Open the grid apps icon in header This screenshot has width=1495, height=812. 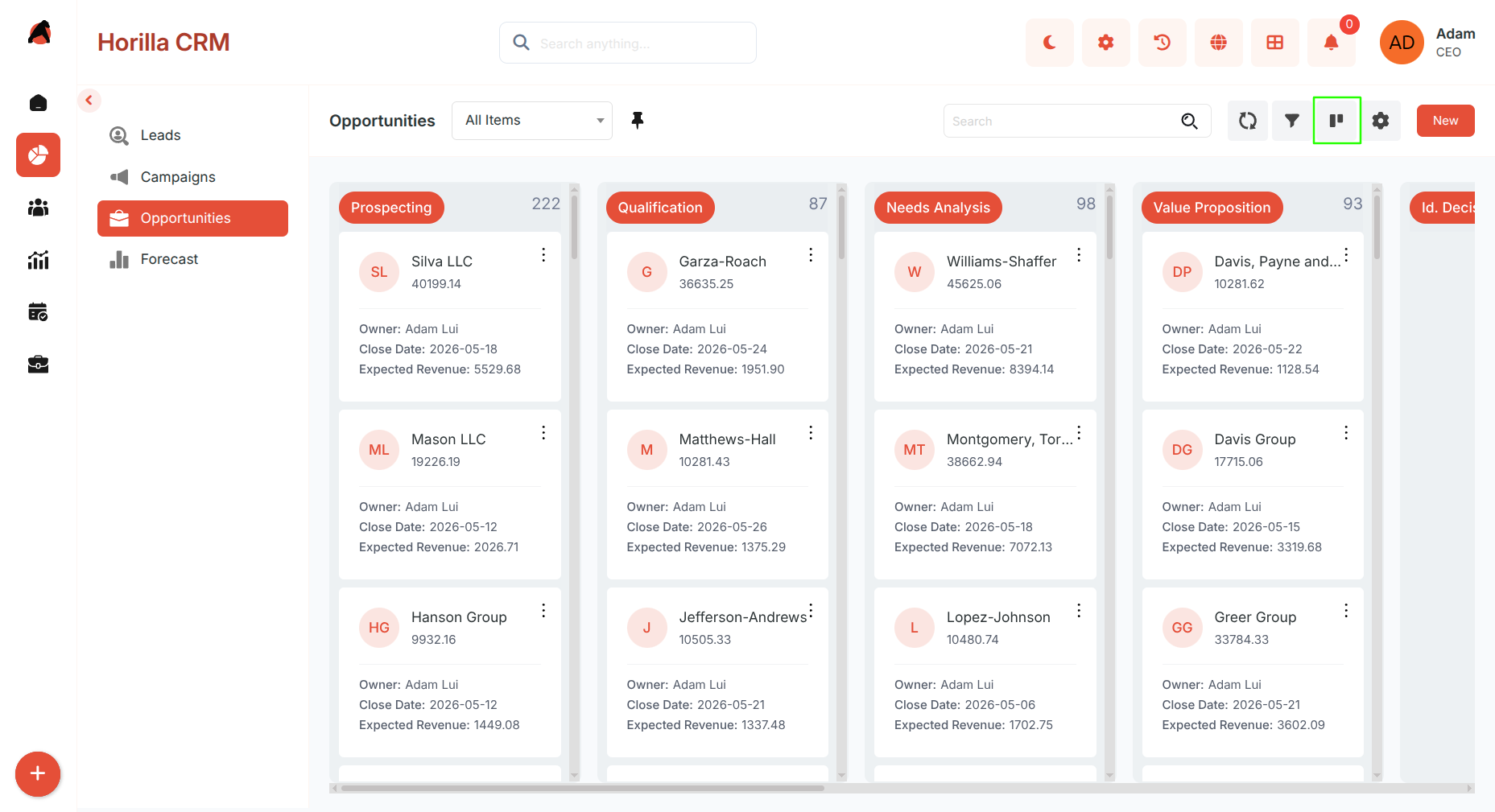point(1274,43)
